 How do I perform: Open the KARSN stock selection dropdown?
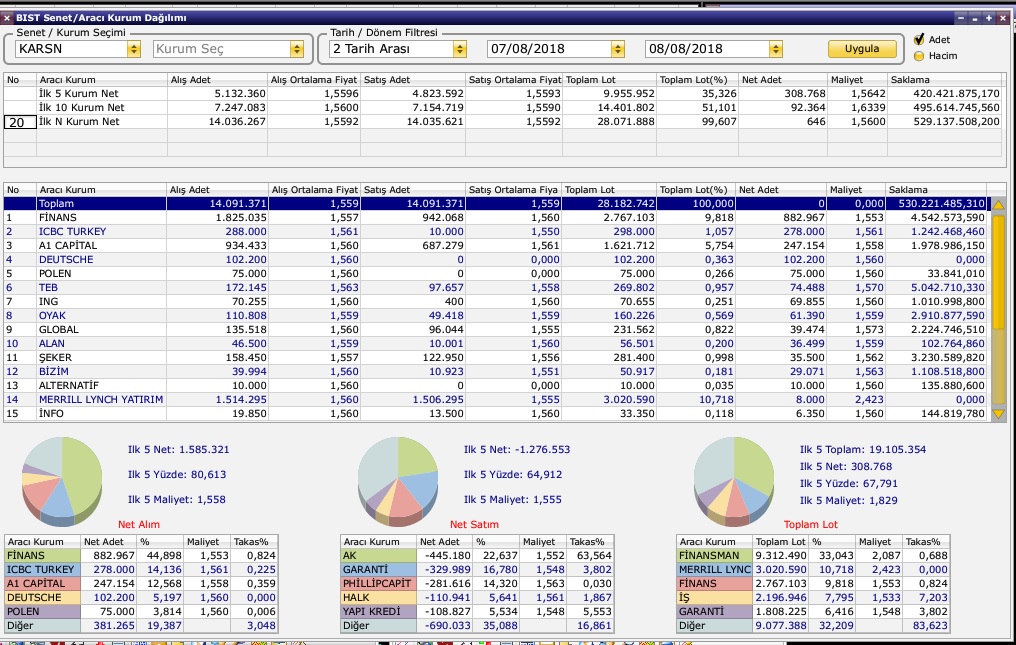(x=133, y=49)
